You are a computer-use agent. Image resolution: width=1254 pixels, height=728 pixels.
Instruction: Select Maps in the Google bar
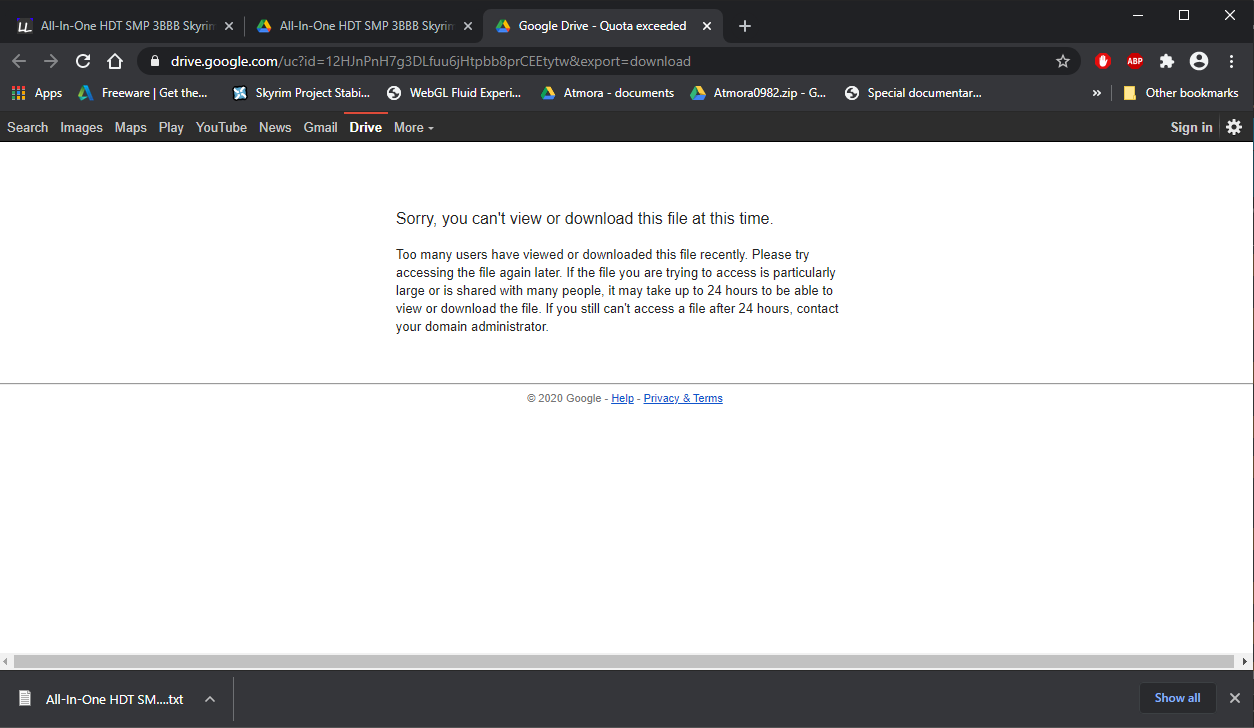[130, 127]
